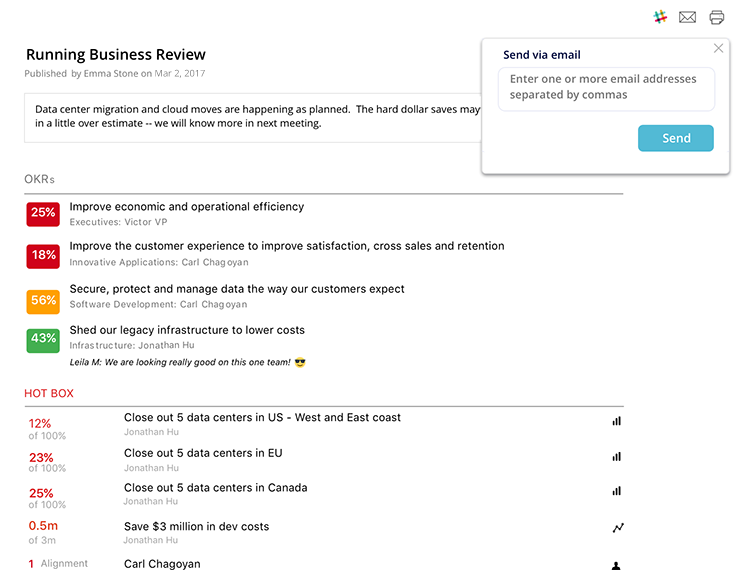The height and width of the screenshot is (570, 750).
Task: Open bar chart for Canada data centers
Action: (616, 491)
